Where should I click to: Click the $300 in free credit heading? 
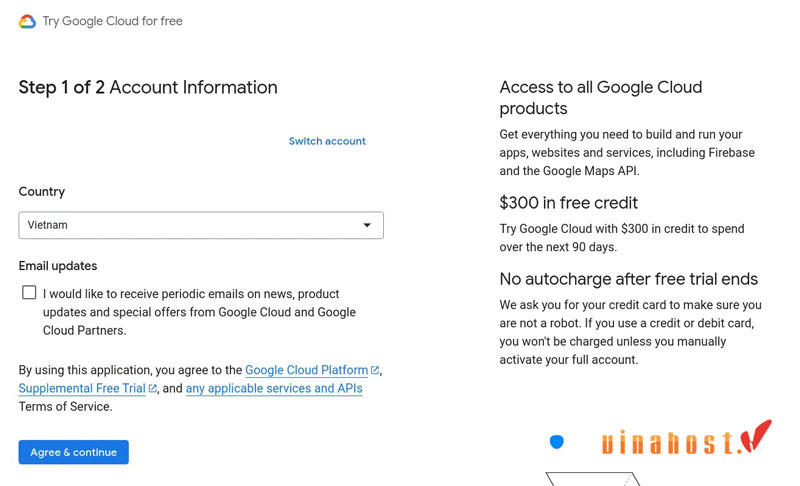coord(568,202)
